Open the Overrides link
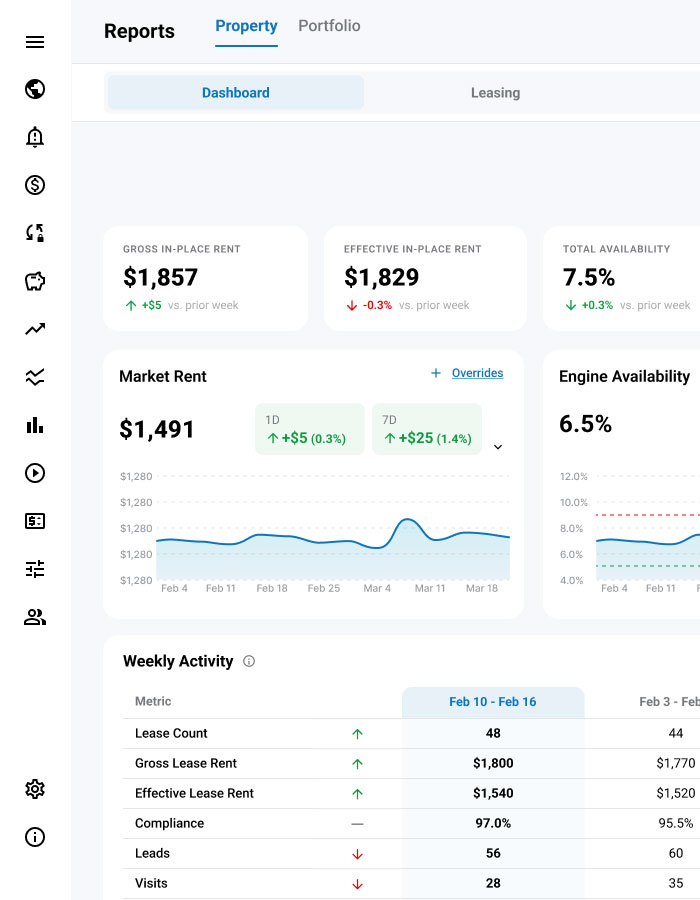 pos(477,373)
